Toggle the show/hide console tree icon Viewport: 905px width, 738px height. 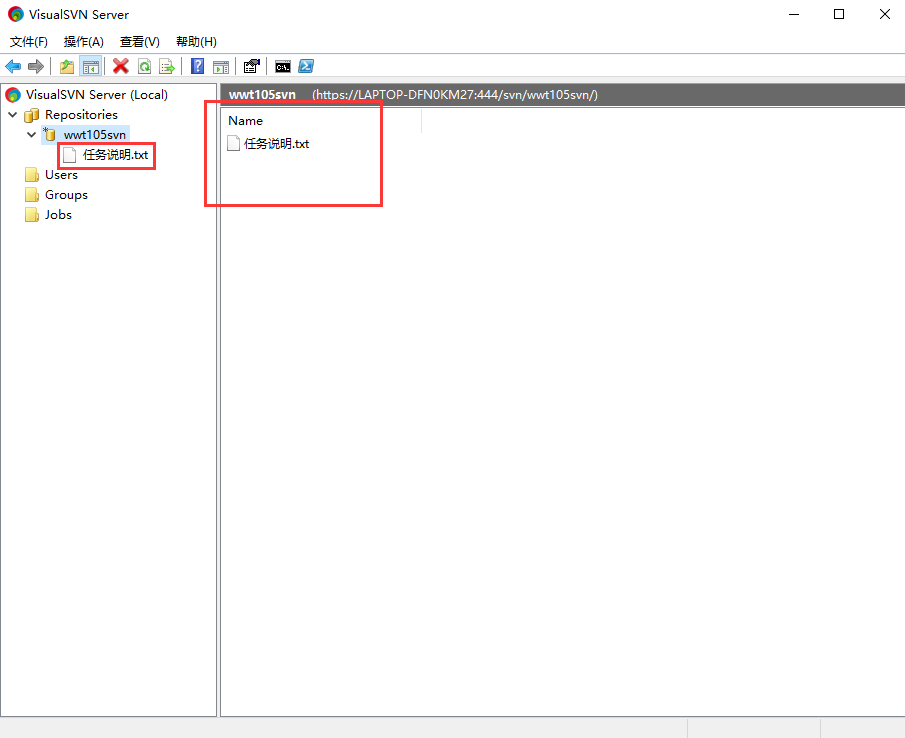[x=90, y=67]
